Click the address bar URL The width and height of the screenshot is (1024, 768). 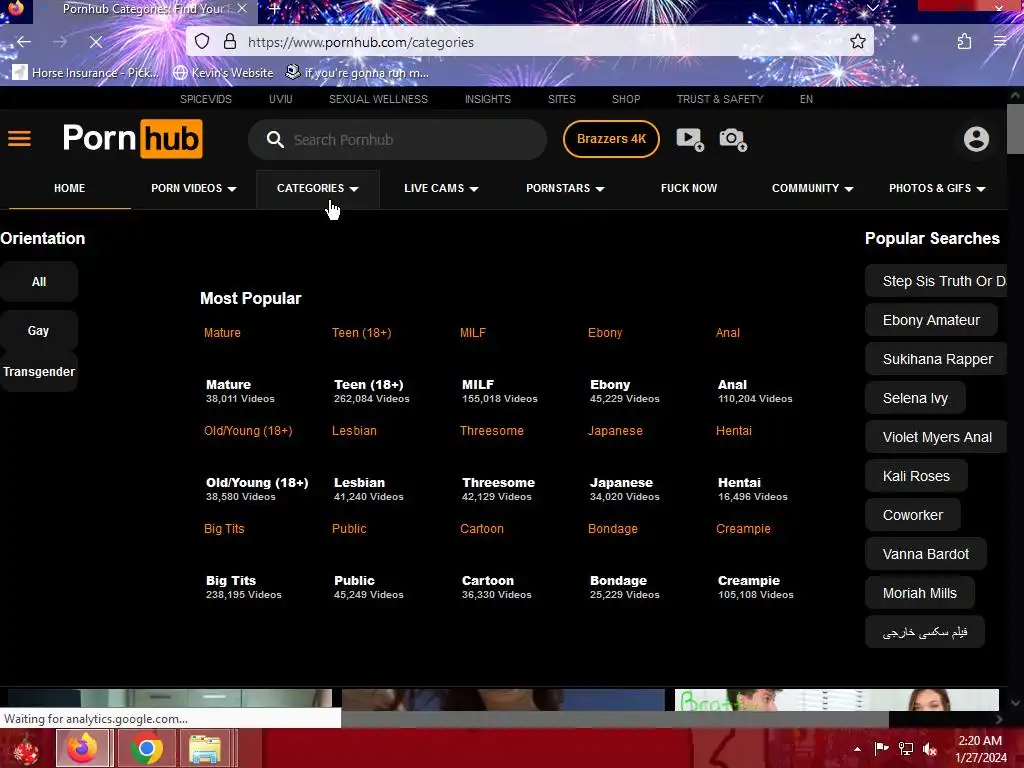[360, 42]
